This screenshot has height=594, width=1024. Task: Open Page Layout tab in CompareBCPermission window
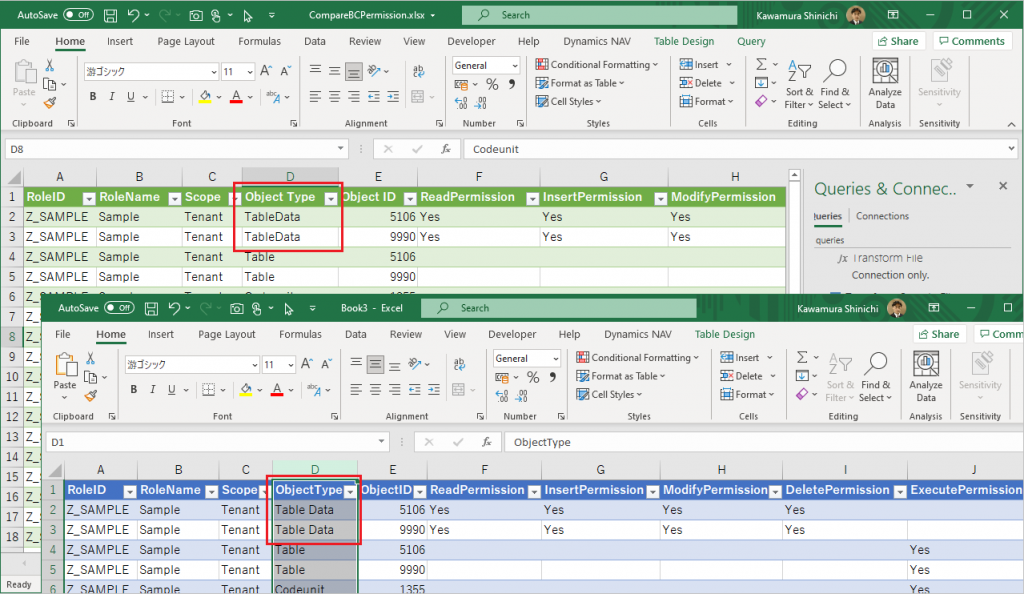[186, 41]
